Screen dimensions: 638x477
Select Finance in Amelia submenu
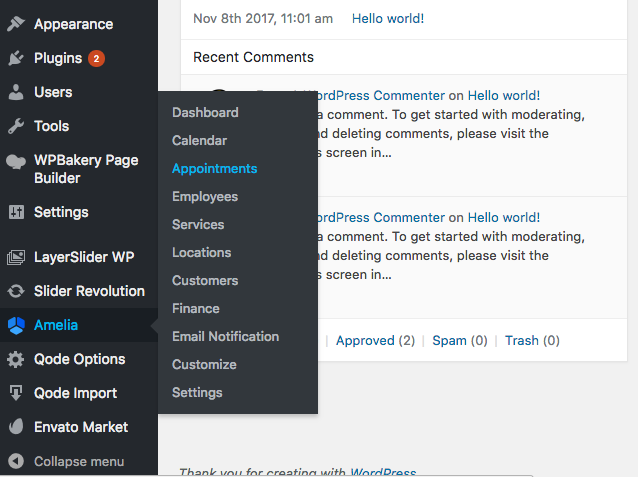pyautogui.click(x=196, y=309)
